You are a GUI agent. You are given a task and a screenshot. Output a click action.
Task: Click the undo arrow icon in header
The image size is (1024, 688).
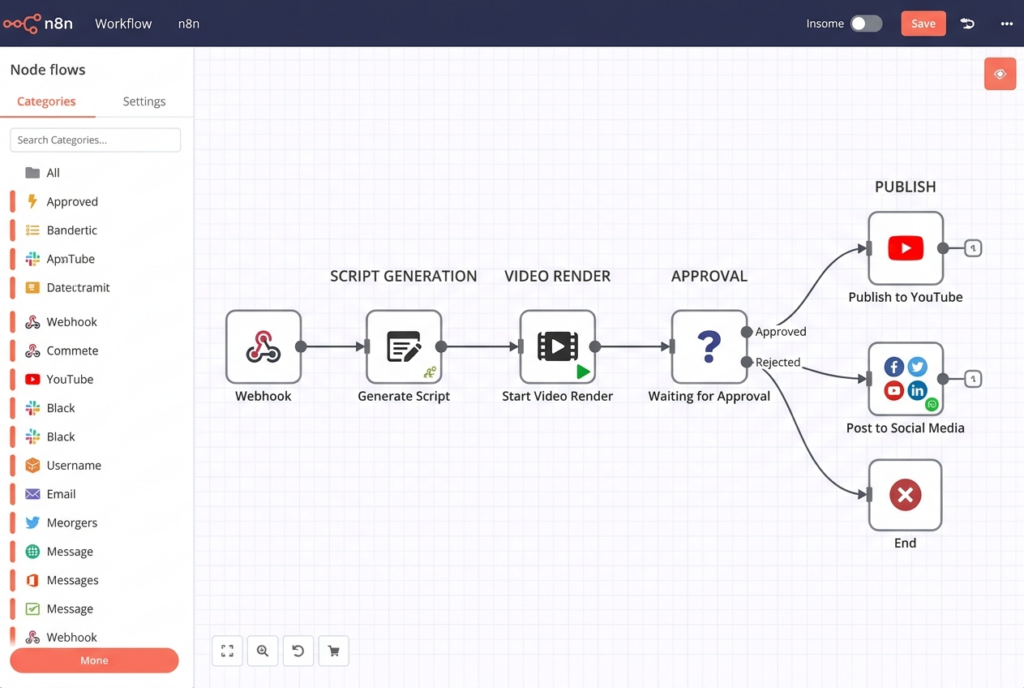pos(967,23)
